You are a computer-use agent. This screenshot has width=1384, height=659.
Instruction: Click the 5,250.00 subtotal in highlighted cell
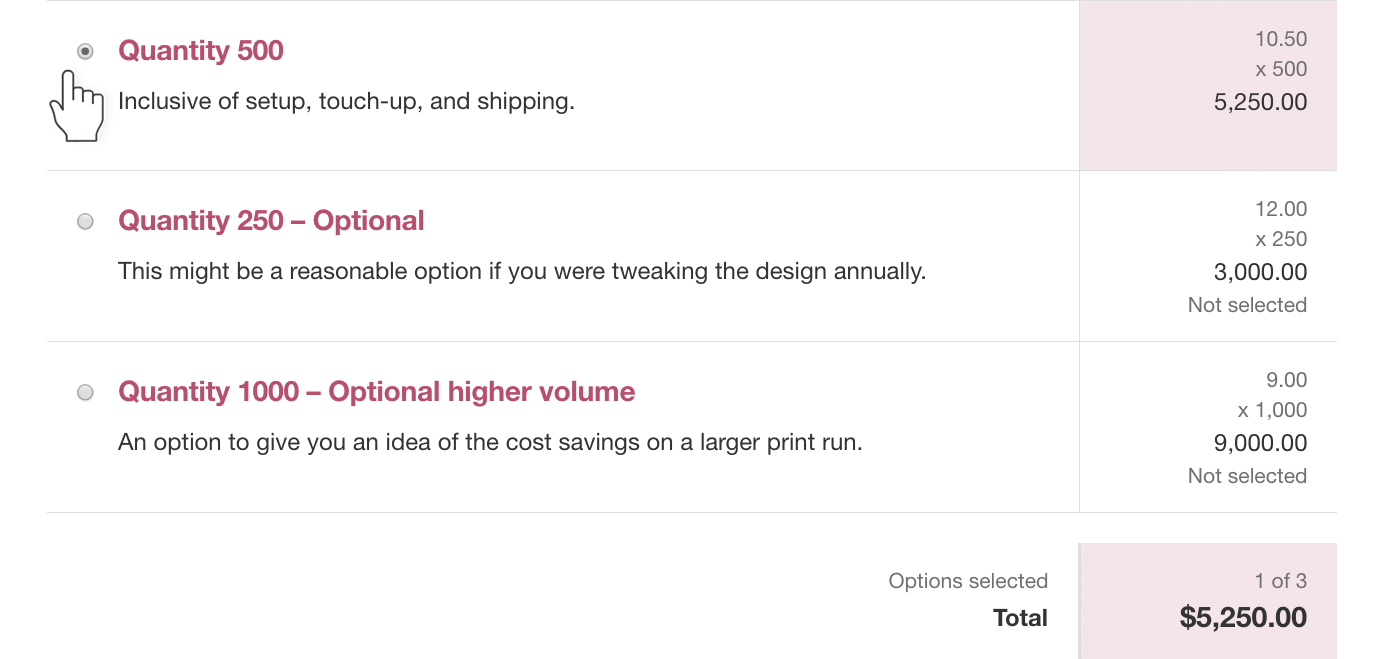(1260, 102)
